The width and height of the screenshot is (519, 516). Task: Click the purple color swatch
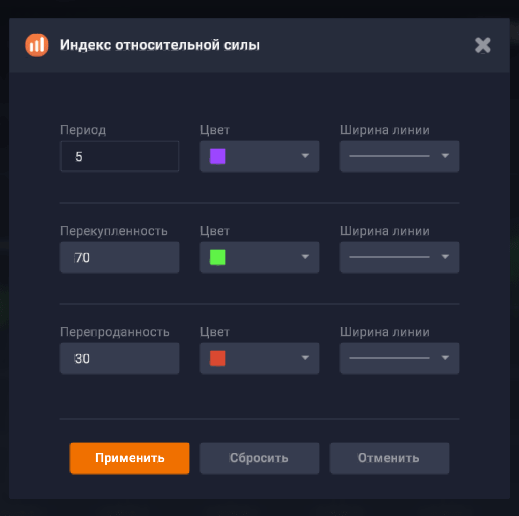[218, 156]
